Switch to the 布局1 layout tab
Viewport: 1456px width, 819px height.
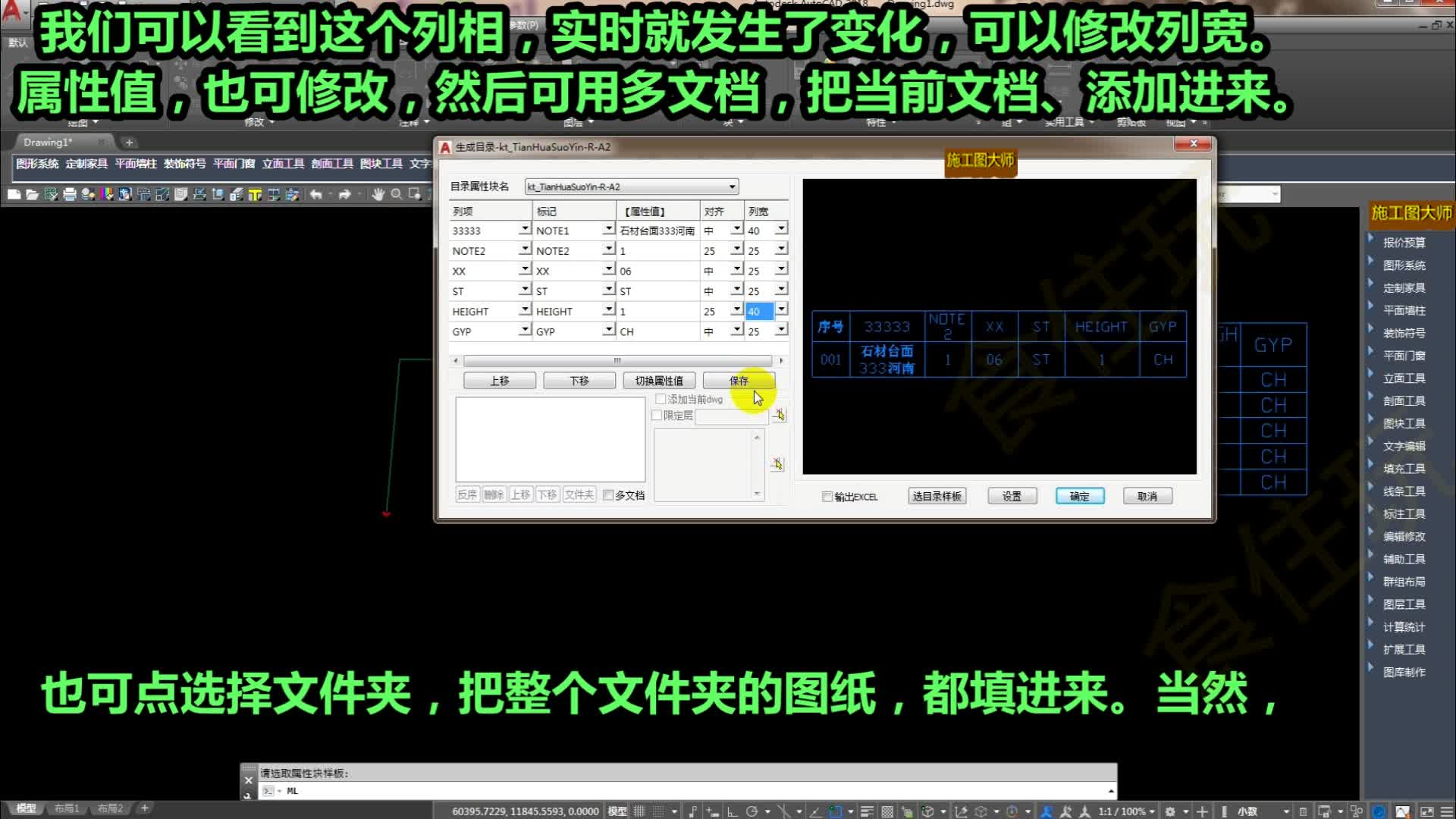tap(67, 808)
